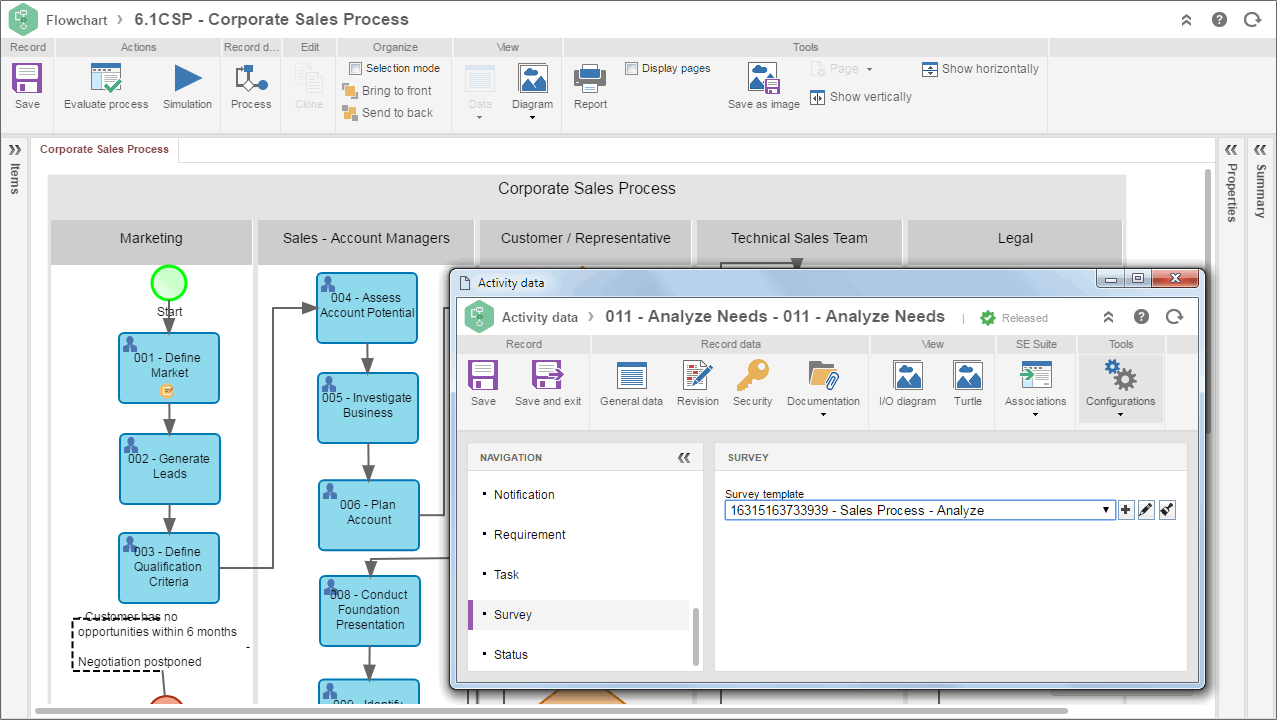Enable Selection mode checkbox
The height and width of the screenshot is (720, 1277).
[x=355, y=68]
